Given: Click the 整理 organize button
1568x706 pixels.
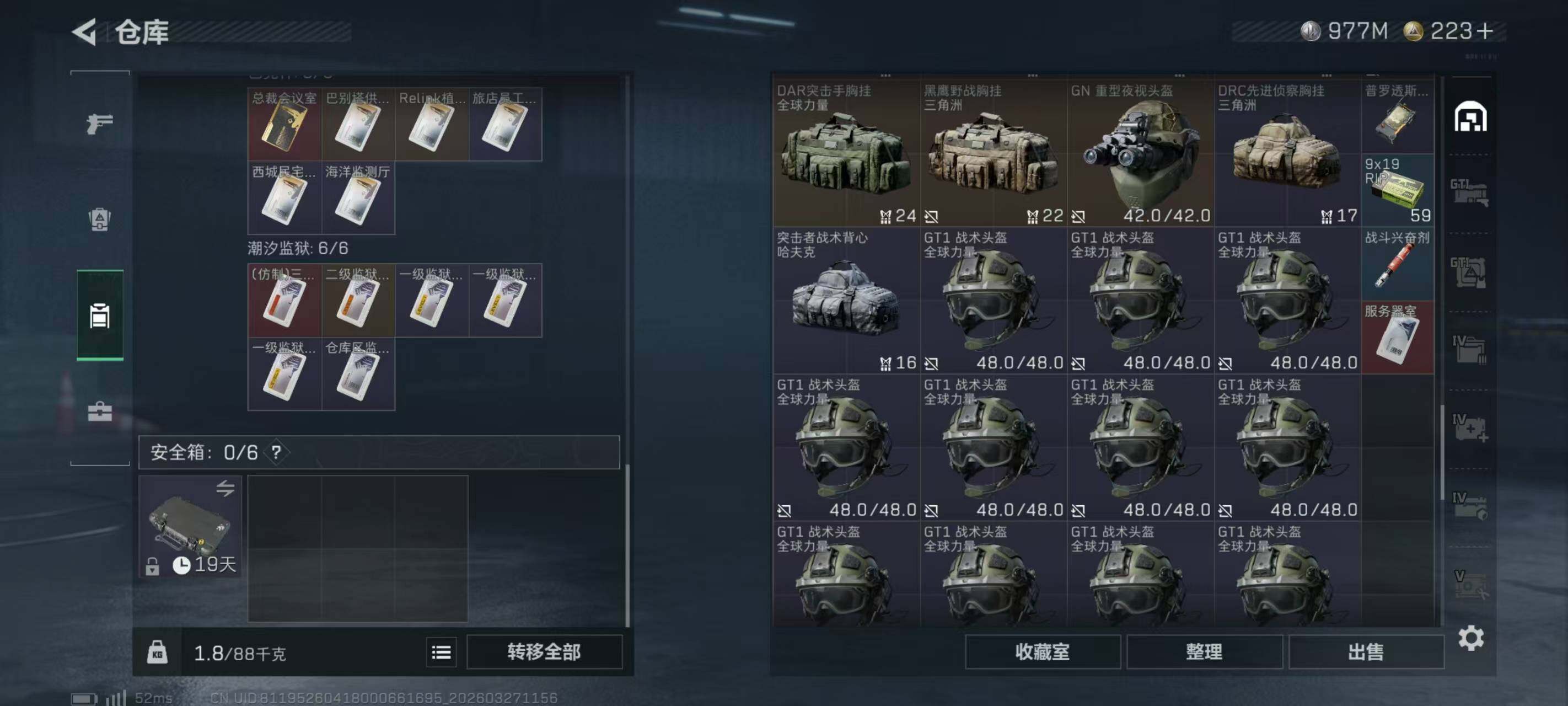Looking at the screenshot, I should click(x=1204, y=652).
